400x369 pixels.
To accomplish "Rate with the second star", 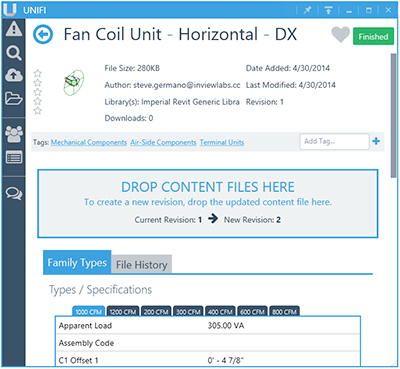I will [38, 82].
